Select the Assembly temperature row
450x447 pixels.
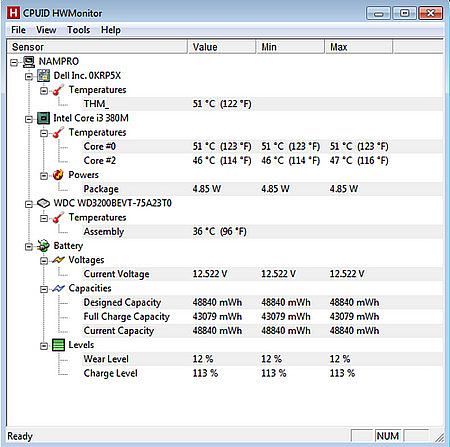click(262, 232)
